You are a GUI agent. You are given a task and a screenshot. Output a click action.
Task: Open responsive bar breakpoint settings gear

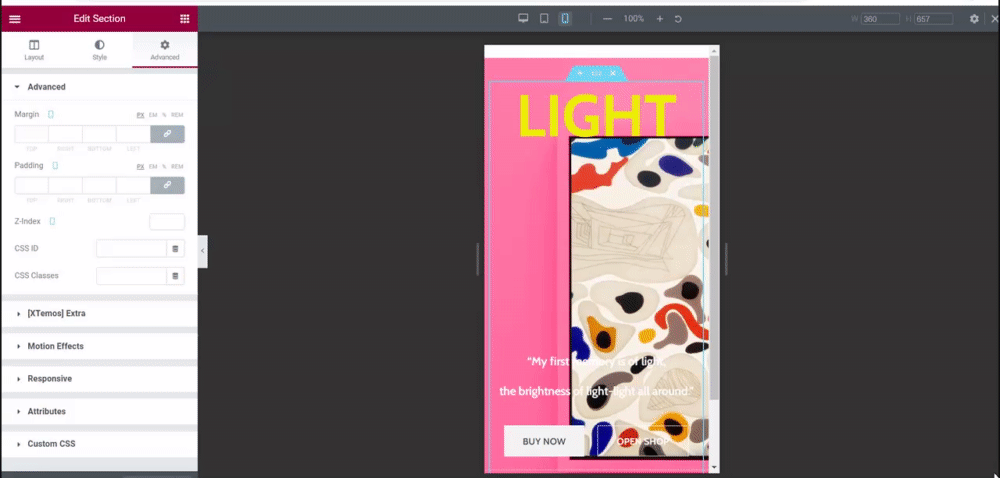click(x=974, y=19)
